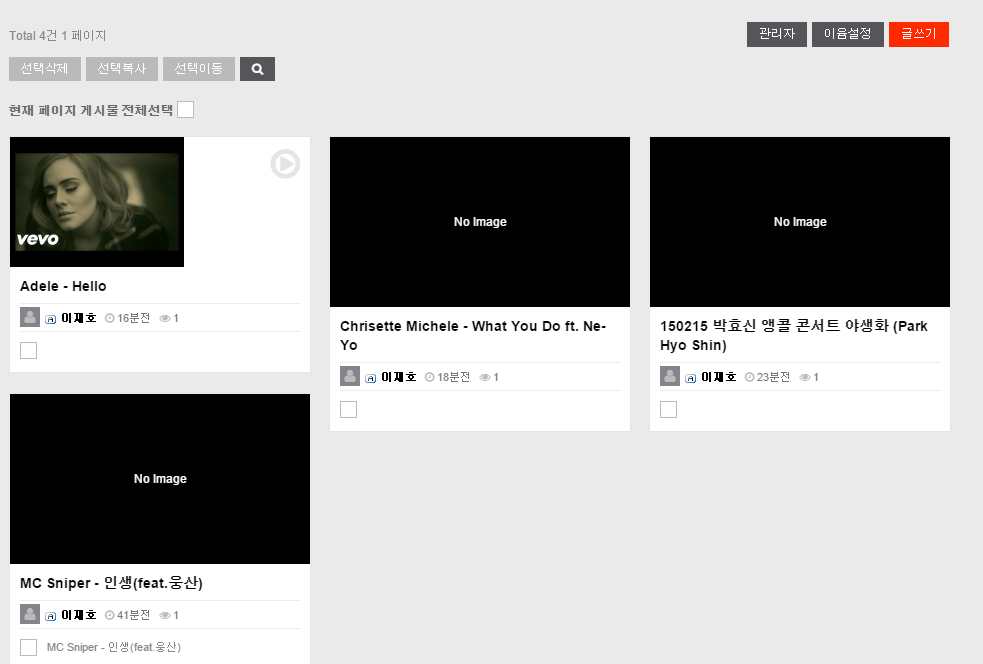
Task: Click the member badge icon on the MC Sniper card
Action: tap(51, 616)
